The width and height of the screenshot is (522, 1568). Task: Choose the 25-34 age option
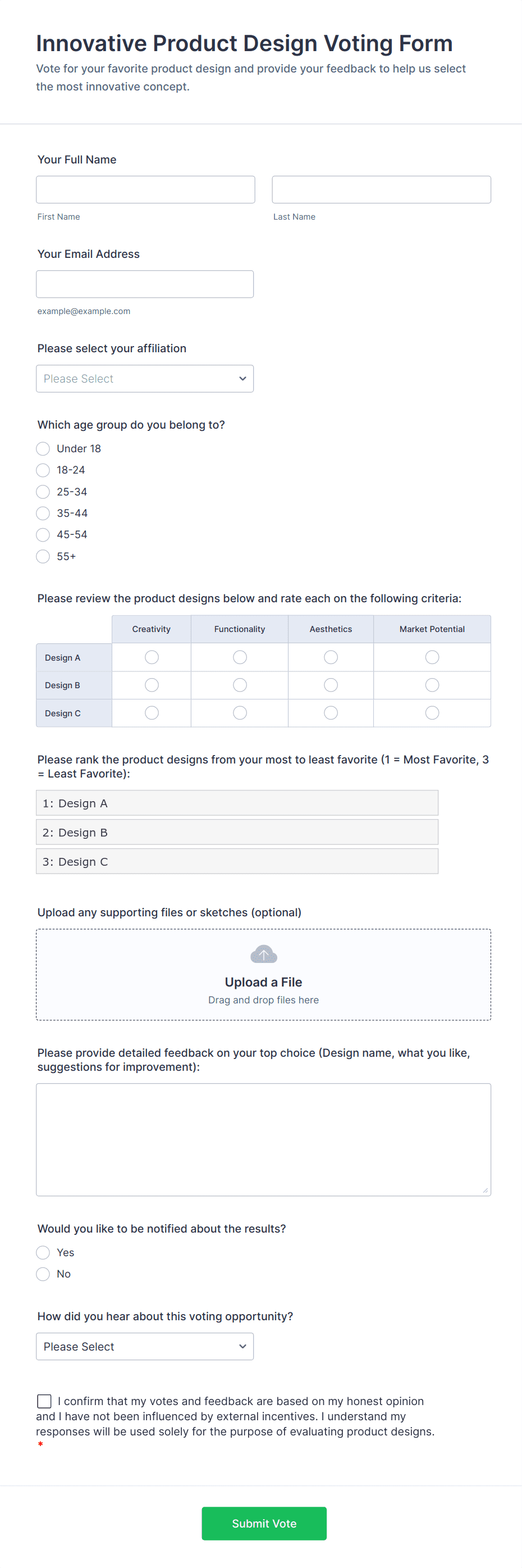tap(43, 492)
